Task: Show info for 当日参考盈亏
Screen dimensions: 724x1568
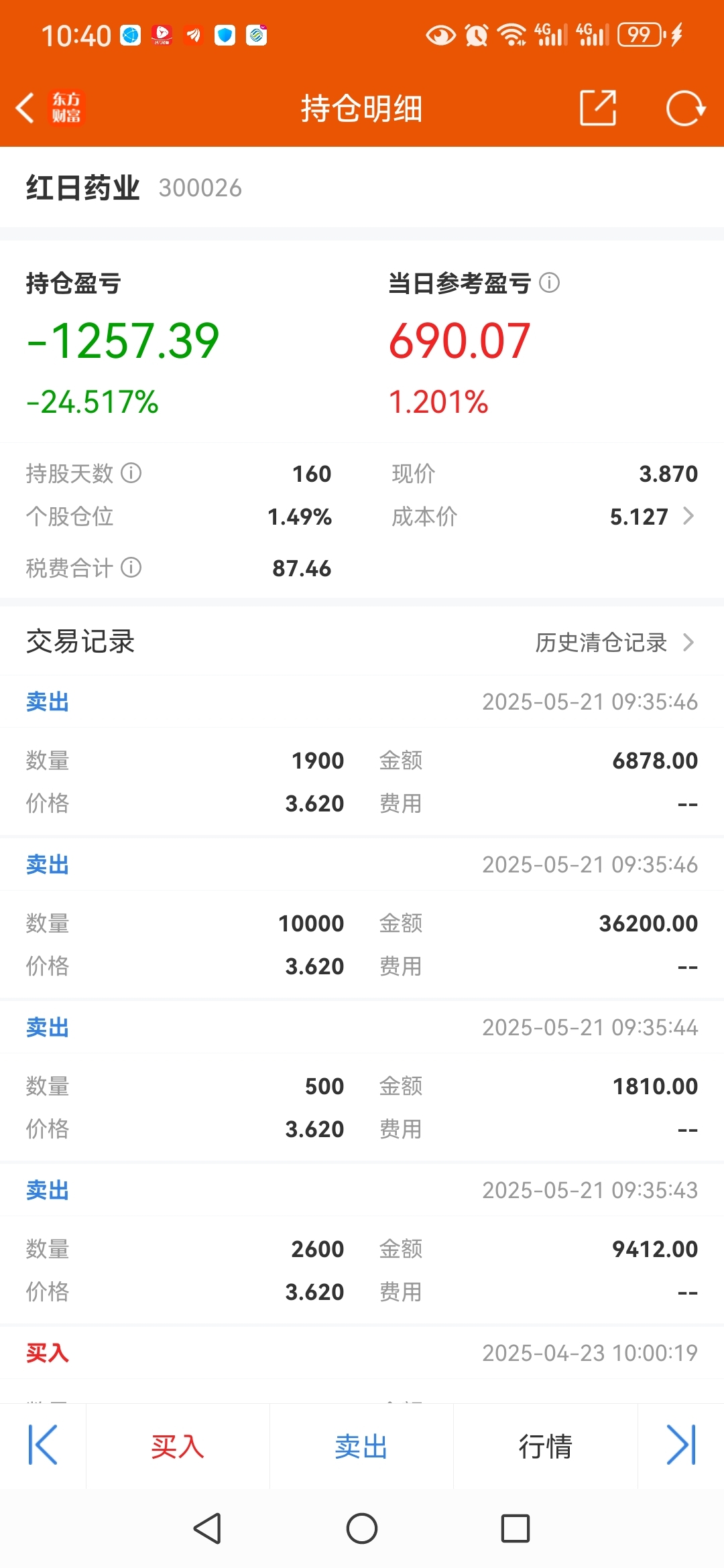Action: point(549,283)
